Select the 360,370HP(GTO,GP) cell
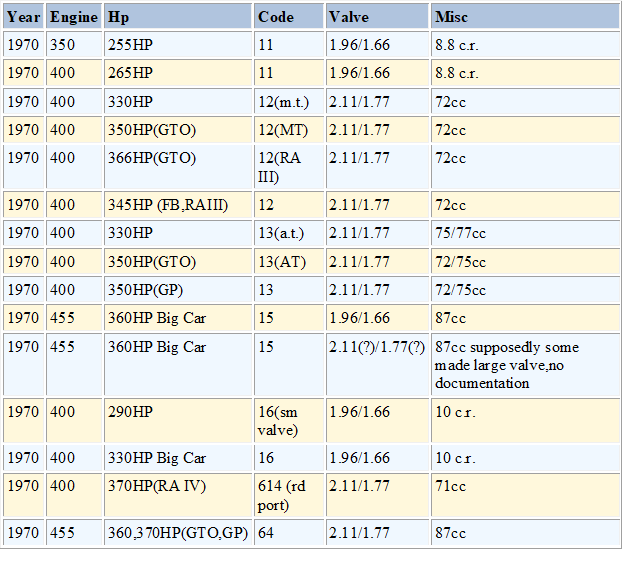624x580 pixels. [178, 532]
